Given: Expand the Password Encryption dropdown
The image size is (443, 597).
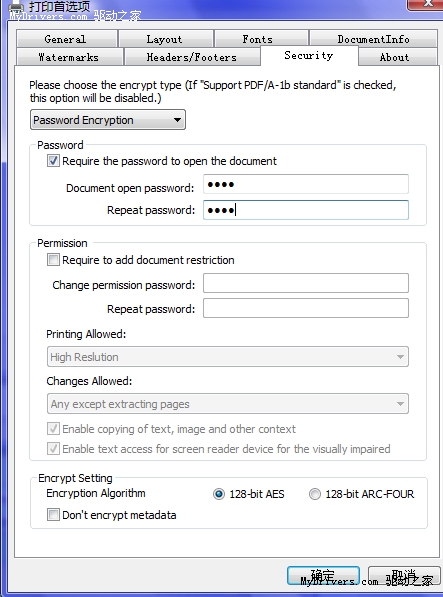Looking at the screenshot, I should pyautogui.click(x=108, y=120).
